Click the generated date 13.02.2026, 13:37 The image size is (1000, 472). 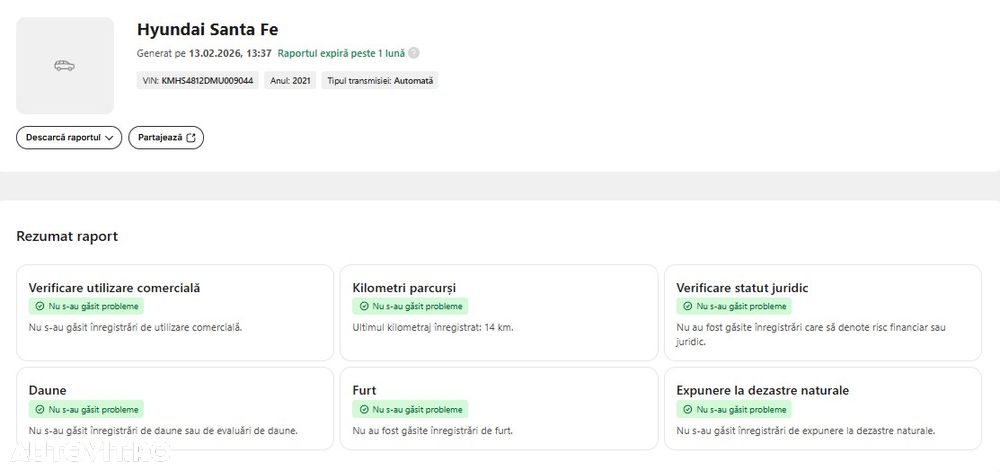(230, 54)
